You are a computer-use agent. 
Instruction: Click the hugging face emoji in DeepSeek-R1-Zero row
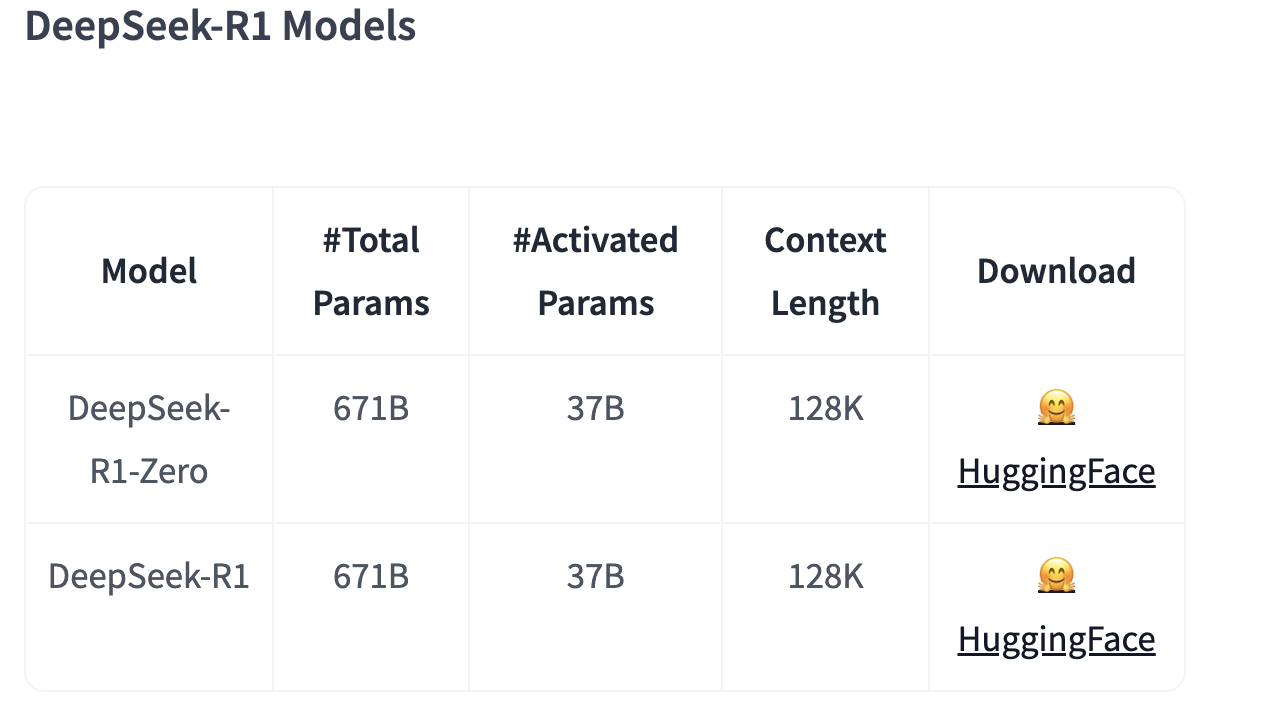[x=1056, y=408]
